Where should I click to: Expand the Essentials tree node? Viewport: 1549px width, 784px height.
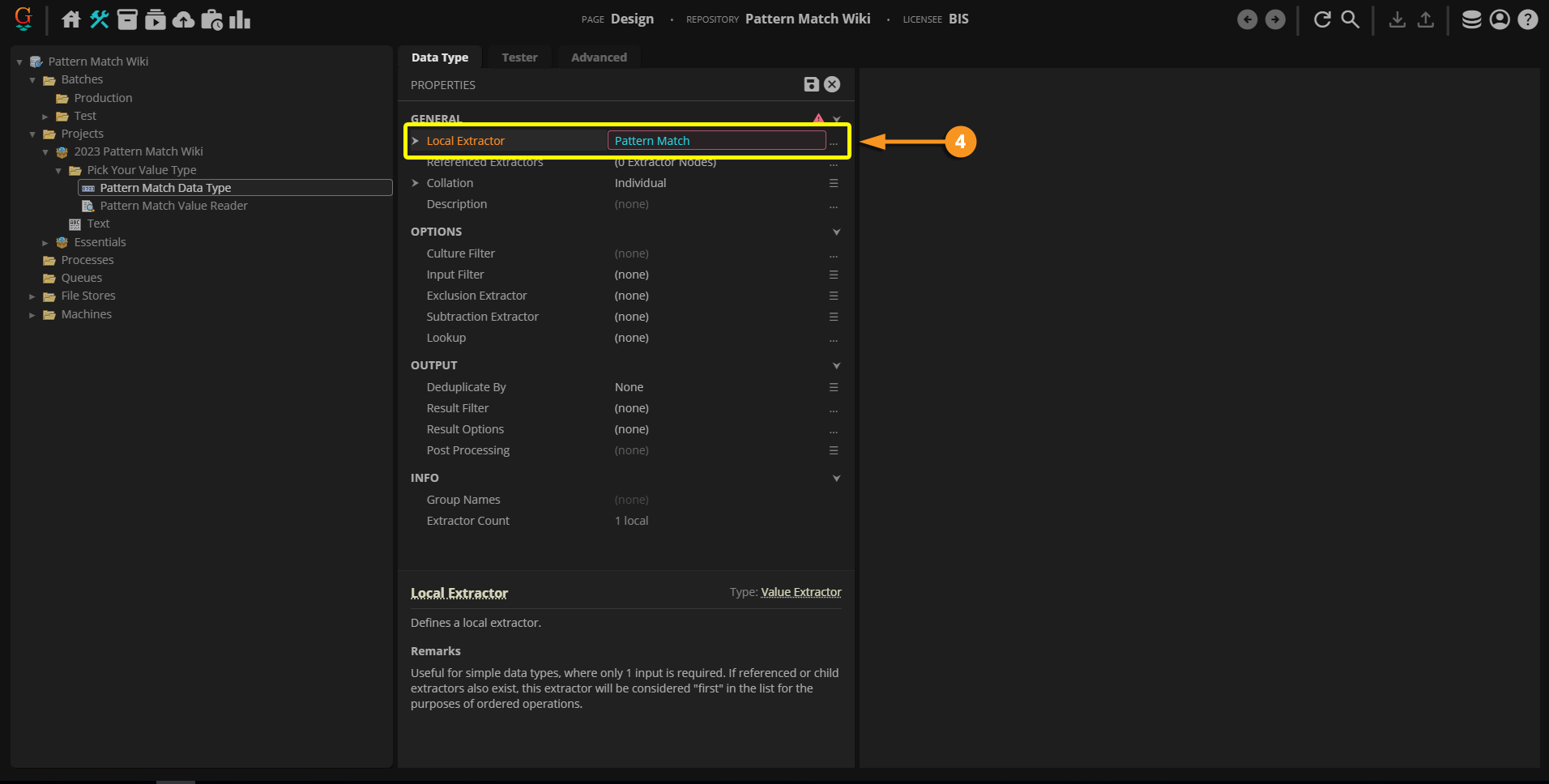pos(45,242)
